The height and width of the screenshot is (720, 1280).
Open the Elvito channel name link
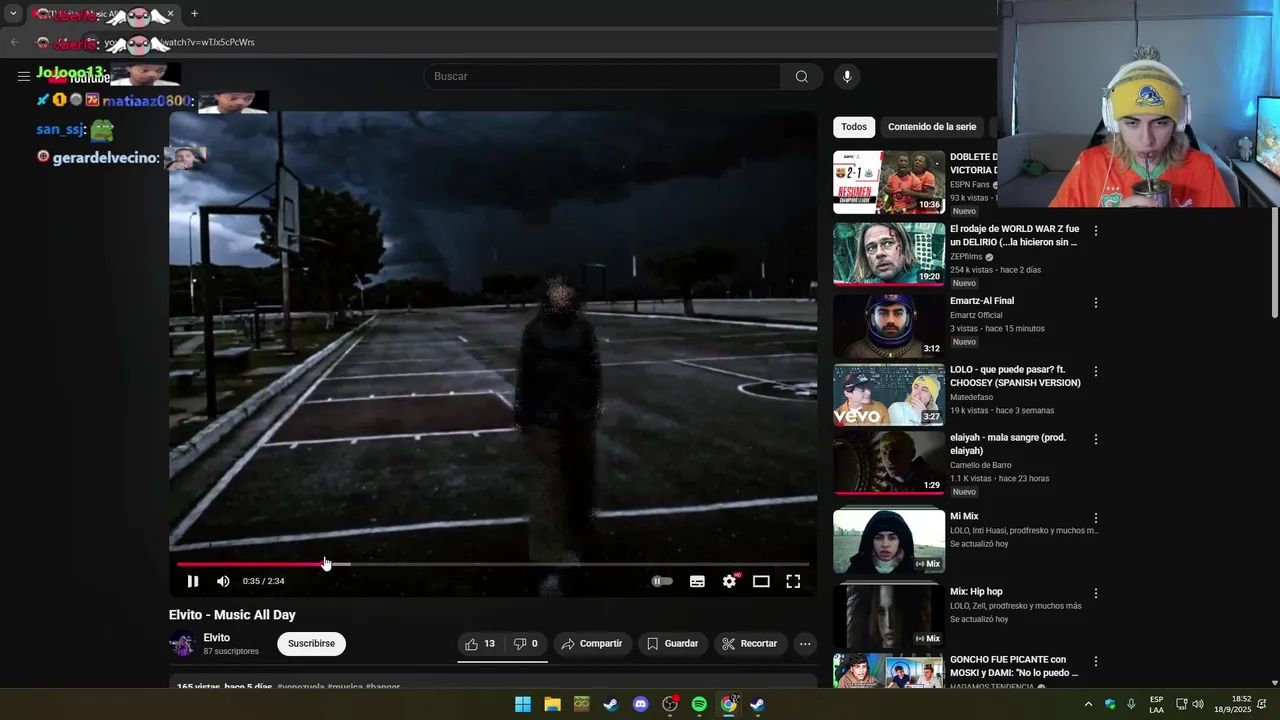point(217,638)
